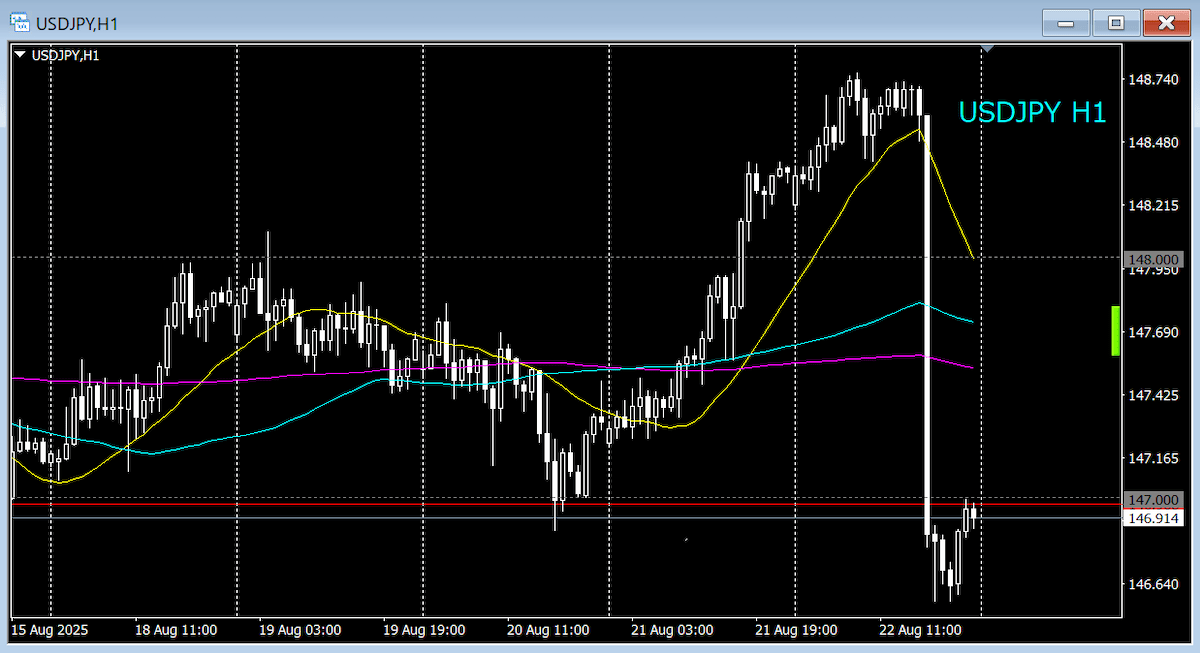The height and width of the screenshot is (653, 1200).
Task: Minimize the USDJPY,H1 chart window
Action: pyautogui.click(x=1065, y=22)
